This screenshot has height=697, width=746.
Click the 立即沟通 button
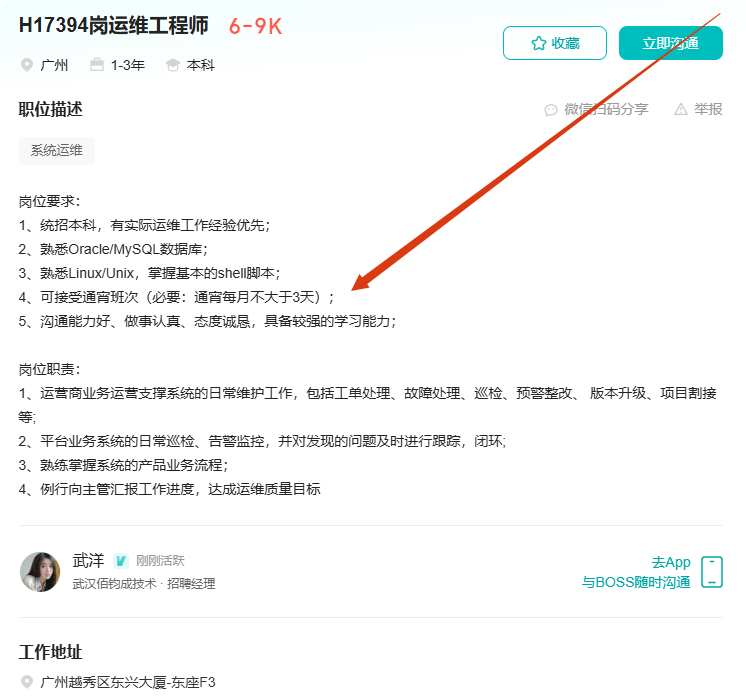pos(671,43)
